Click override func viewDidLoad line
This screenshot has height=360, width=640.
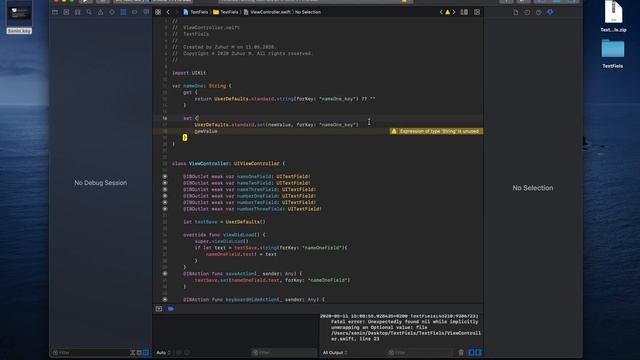pyautogui.click(x=224, y=235)
